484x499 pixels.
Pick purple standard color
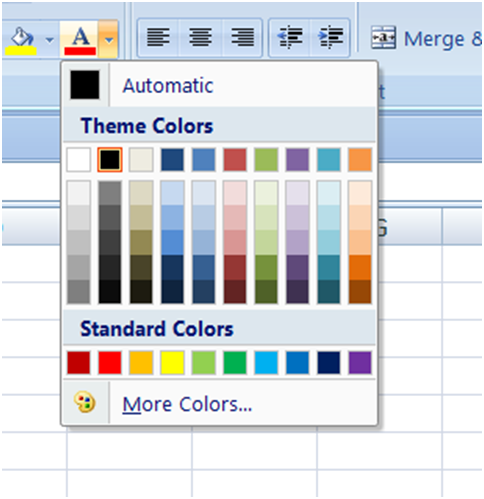tap(360, 362)
